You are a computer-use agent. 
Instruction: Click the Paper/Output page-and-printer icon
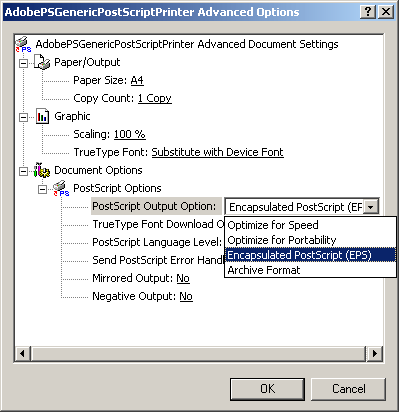tap(42, 62)
